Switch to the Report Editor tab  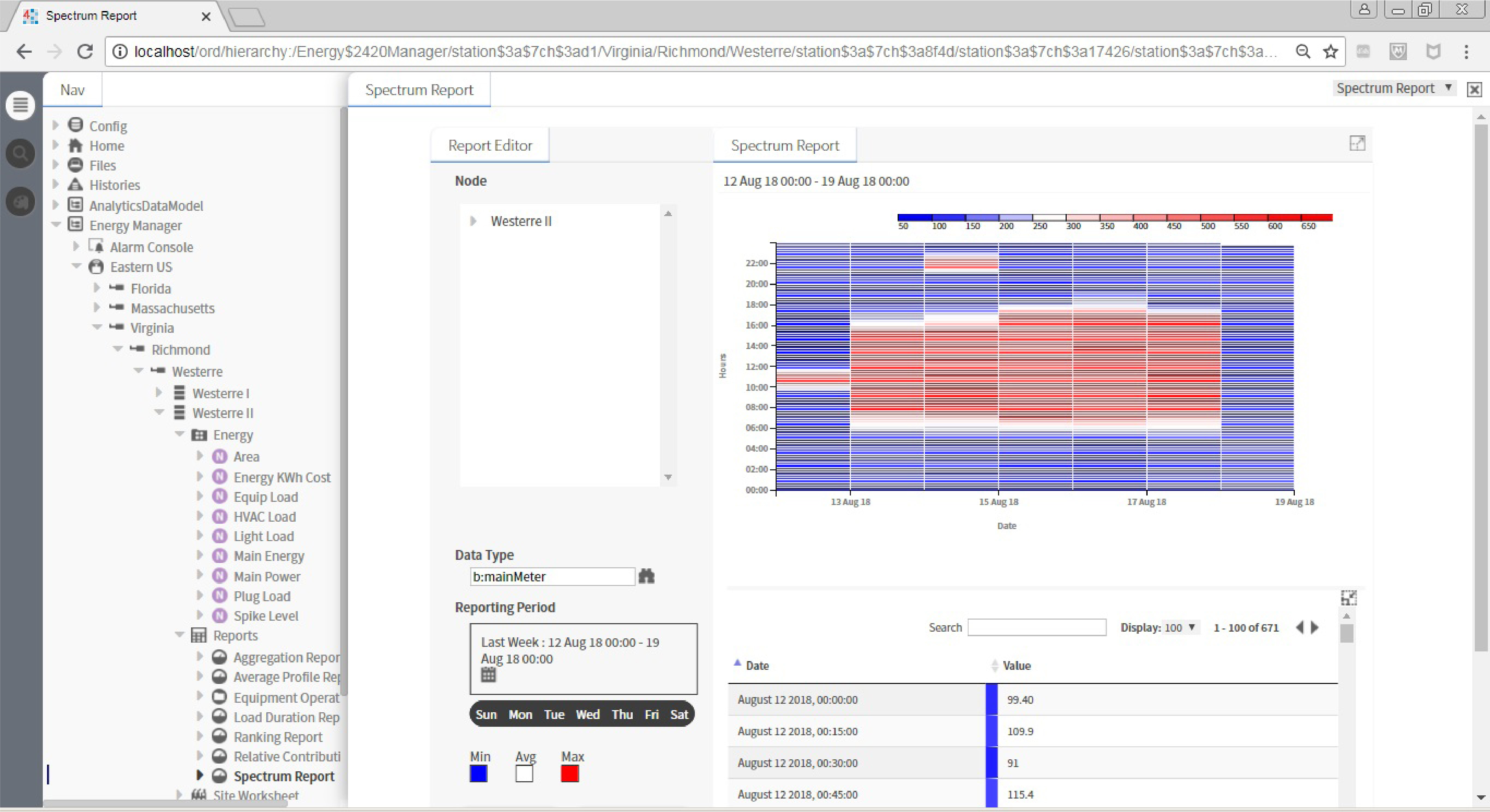[x=490, y=145]
